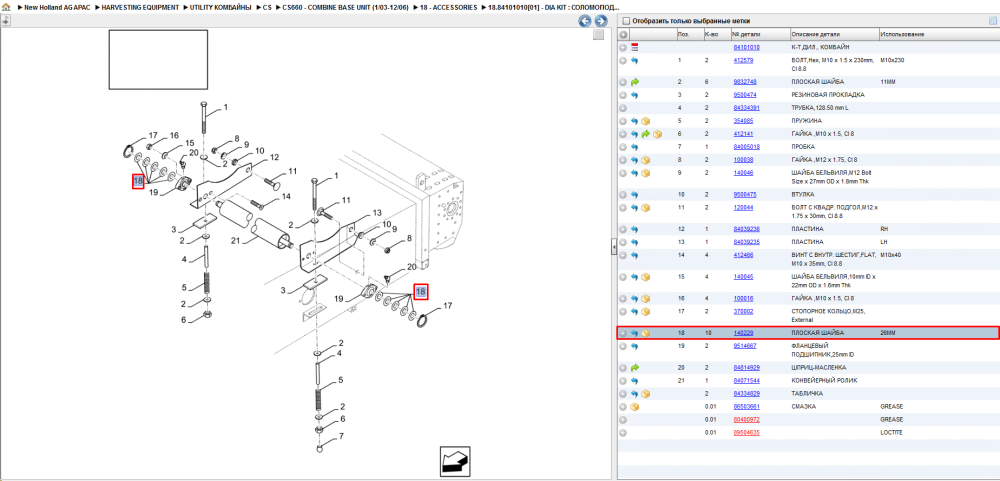Image resolution: width=1000 pixels, height=481 pixels.
Task: Open part number link 84071544
Action: coord(746,380)
